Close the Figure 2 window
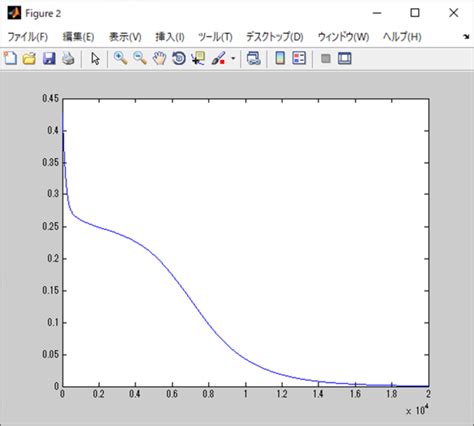 pyautogui.click(x=454, y=13)
